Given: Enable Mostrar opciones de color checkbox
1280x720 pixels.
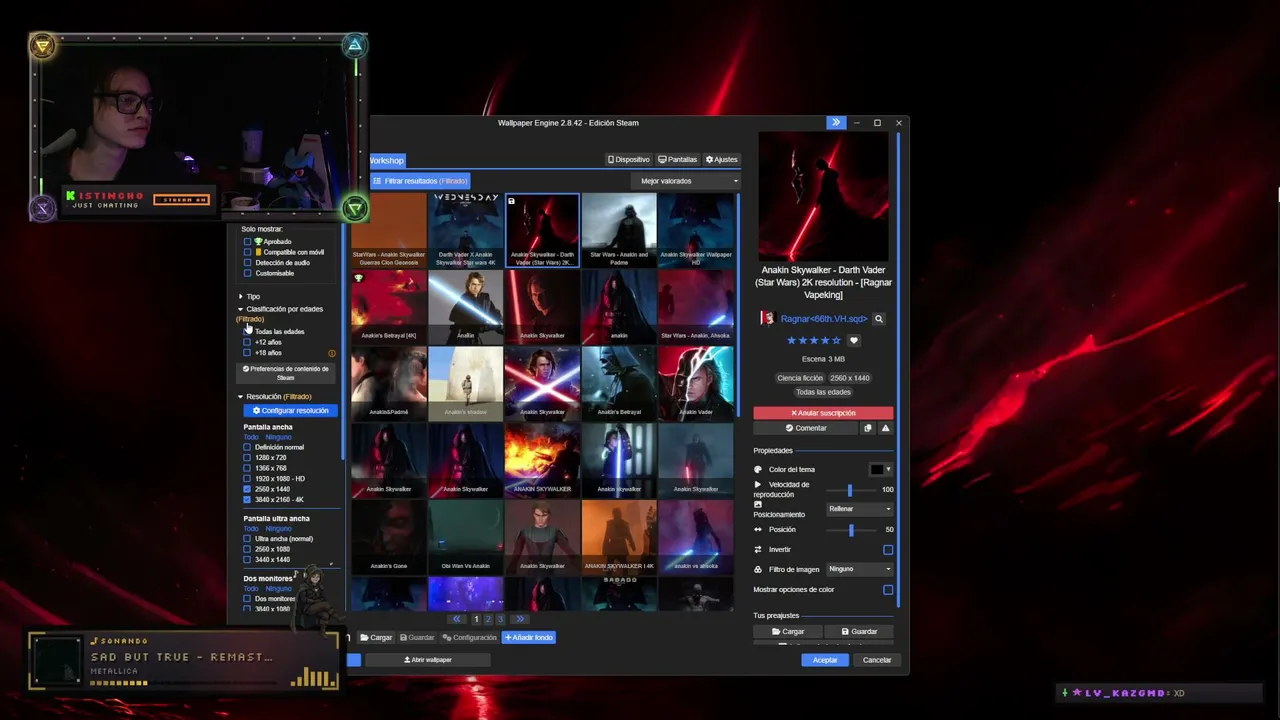Looking at the screenshot, I should pyautogui.click(x=888, y=590).
